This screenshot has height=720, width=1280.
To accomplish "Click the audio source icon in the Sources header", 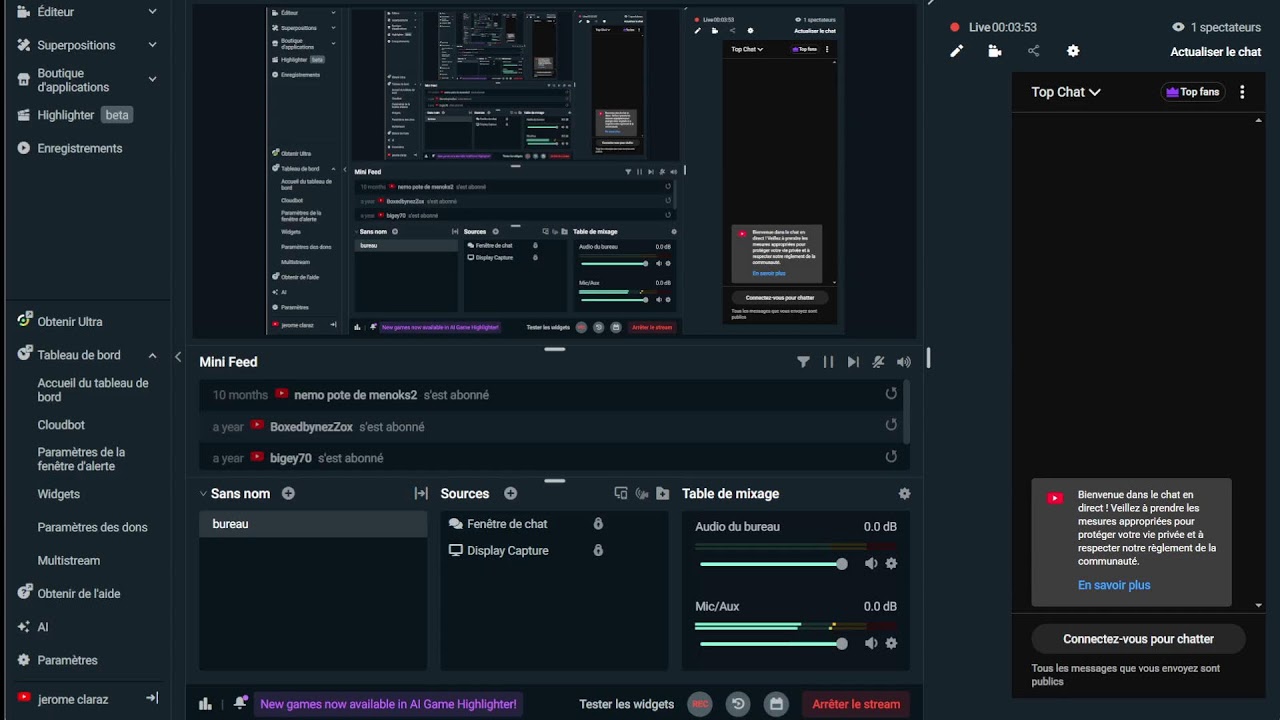I will pyautogui.click(x=641, y=494).
